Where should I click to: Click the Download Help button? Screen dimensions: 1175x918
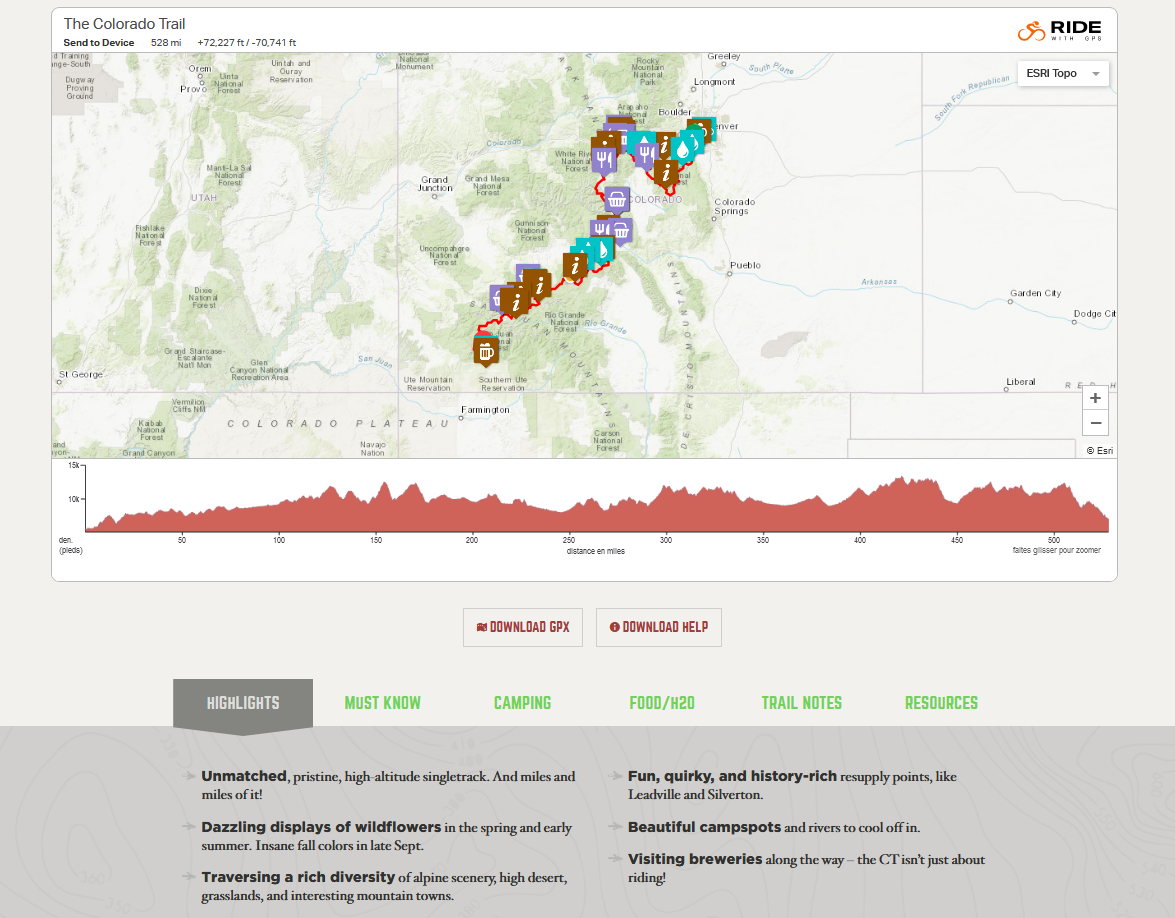pyautogui.click(x=658, y=627)
